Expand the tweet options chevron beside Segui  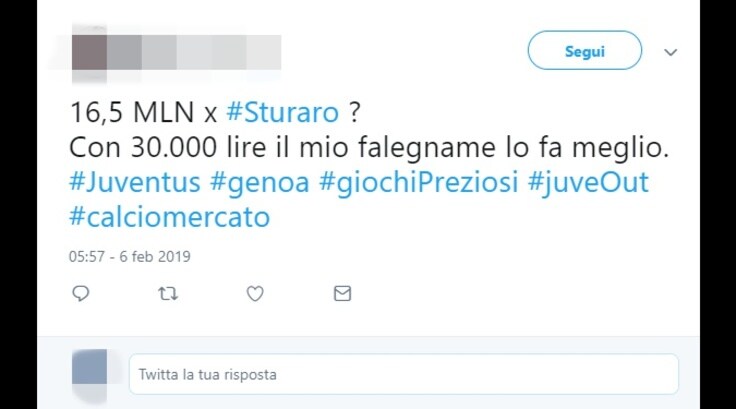click(670, 52)
